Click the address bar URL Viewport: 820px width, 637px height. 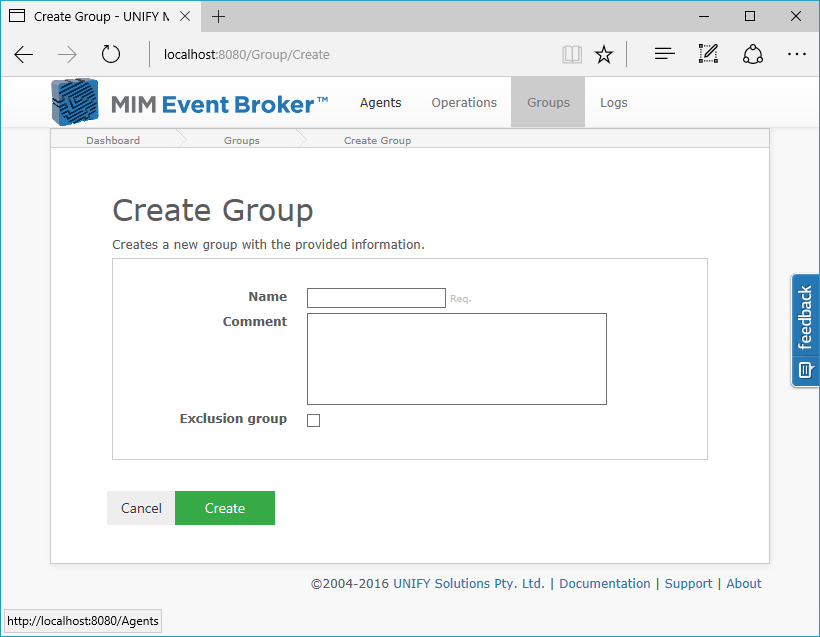point(247,54)
